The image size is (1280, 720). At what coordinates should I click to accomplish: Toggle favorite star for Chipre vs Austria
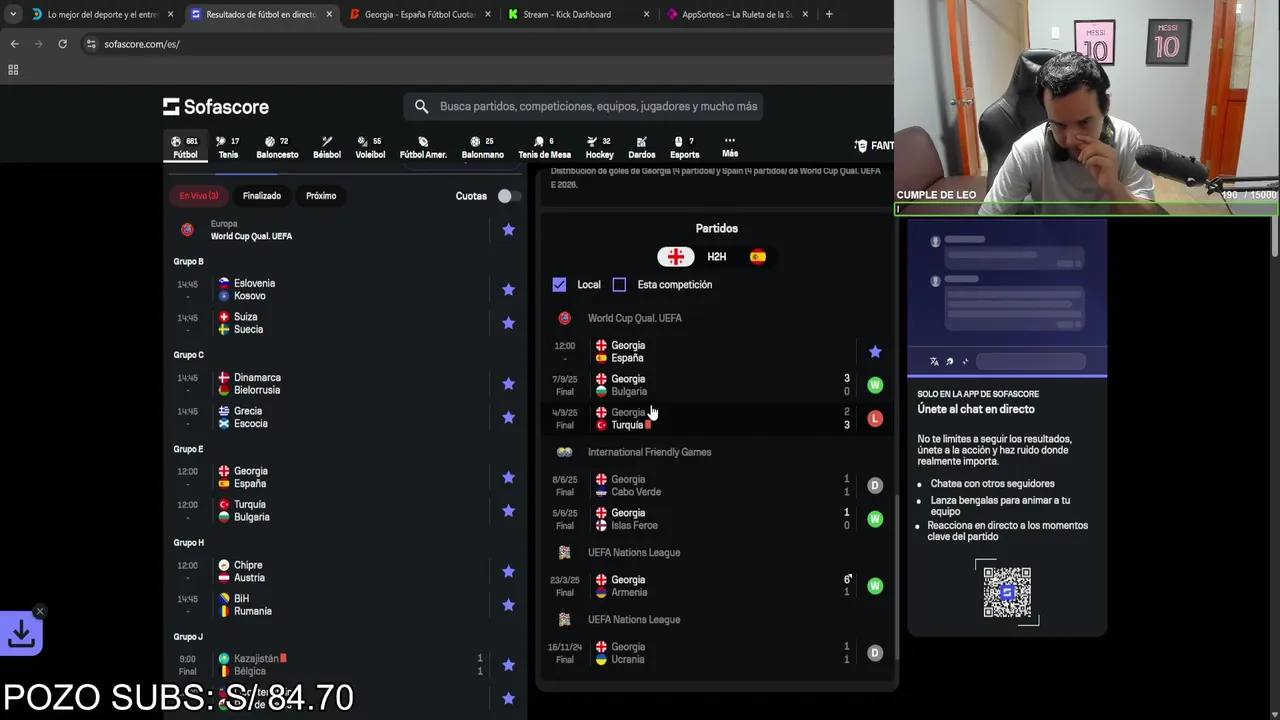pos(508,572)
